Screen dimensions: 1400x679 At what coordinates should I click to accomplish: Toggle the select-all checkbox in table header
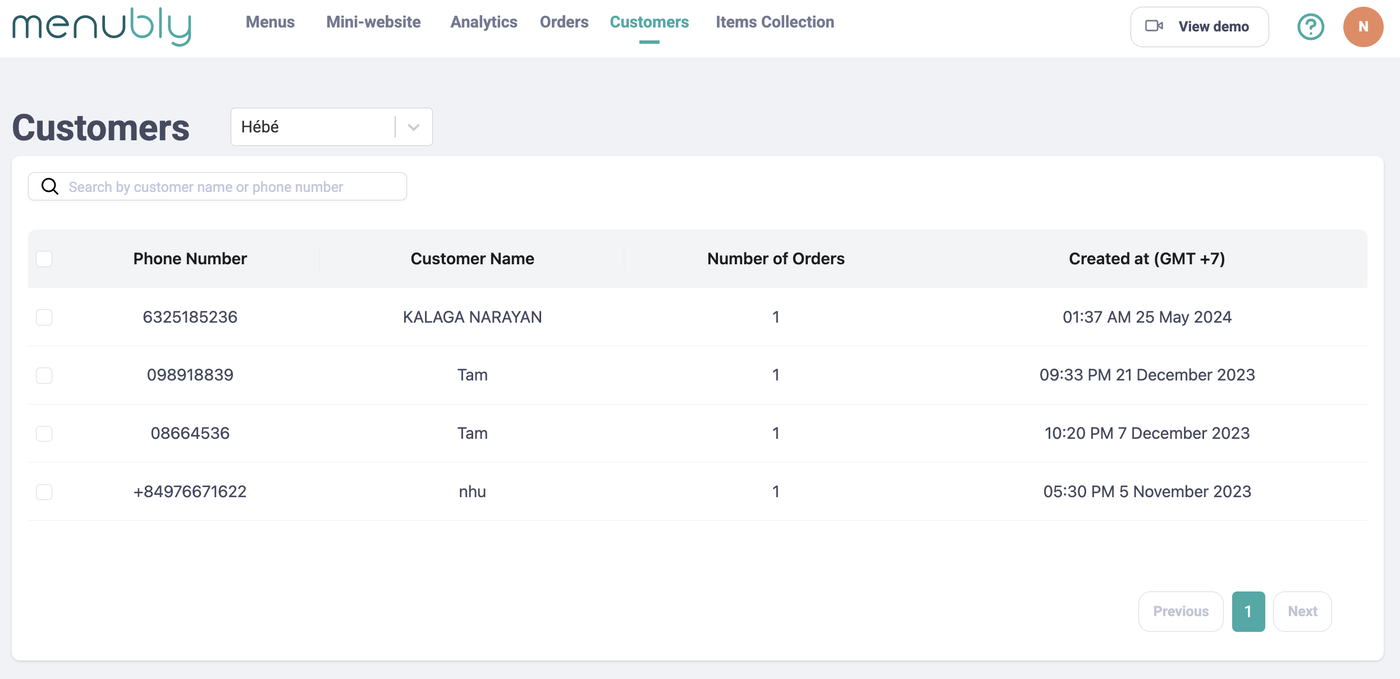tap(44, 259)
